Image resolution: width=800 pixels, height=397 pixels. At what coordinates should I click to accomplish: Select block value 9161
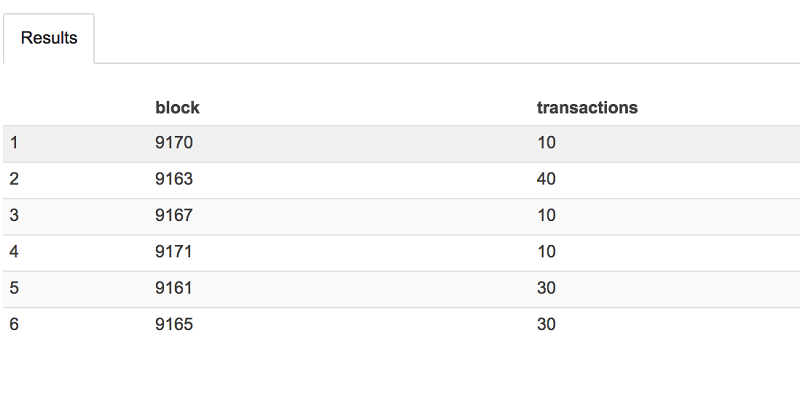coord(173,288)
